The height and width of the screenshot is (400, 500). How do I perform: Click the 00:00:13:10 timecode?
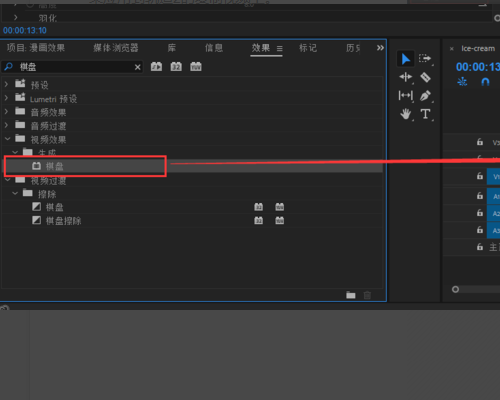(25, 31)
